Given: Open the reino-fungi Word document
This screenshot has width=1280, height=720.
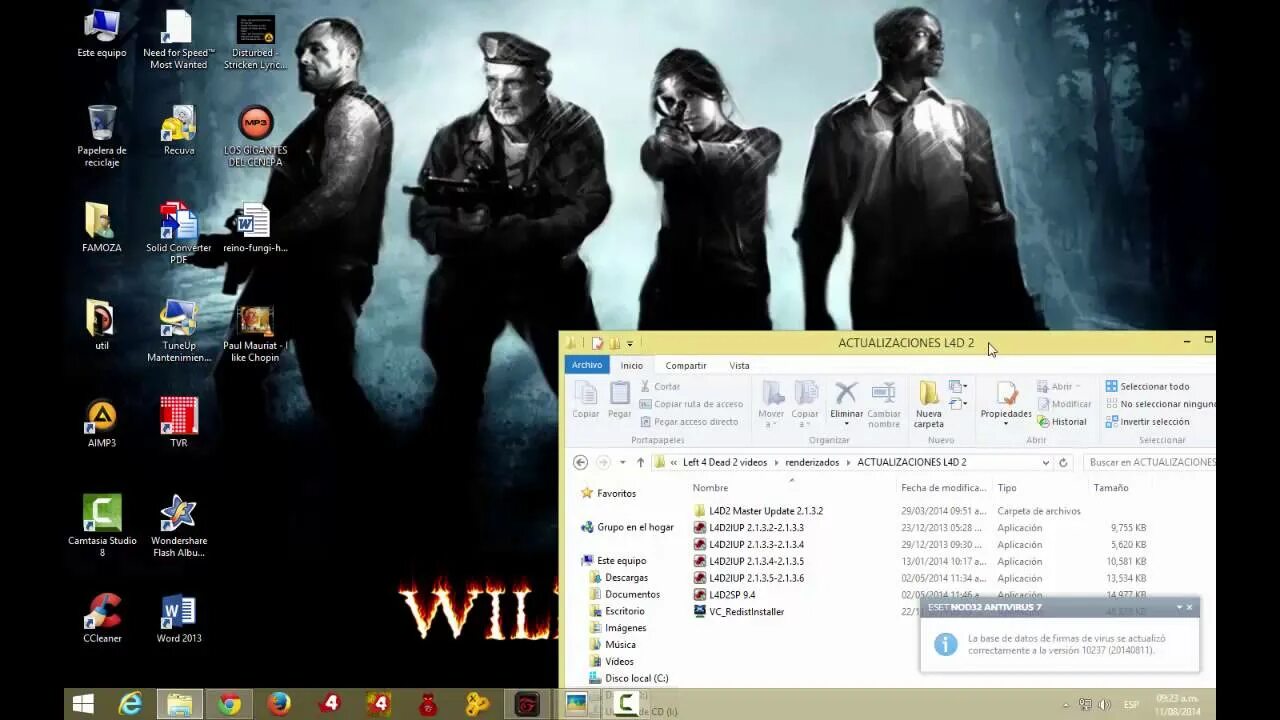Looking at the screenshot, I should coord(255,228).
